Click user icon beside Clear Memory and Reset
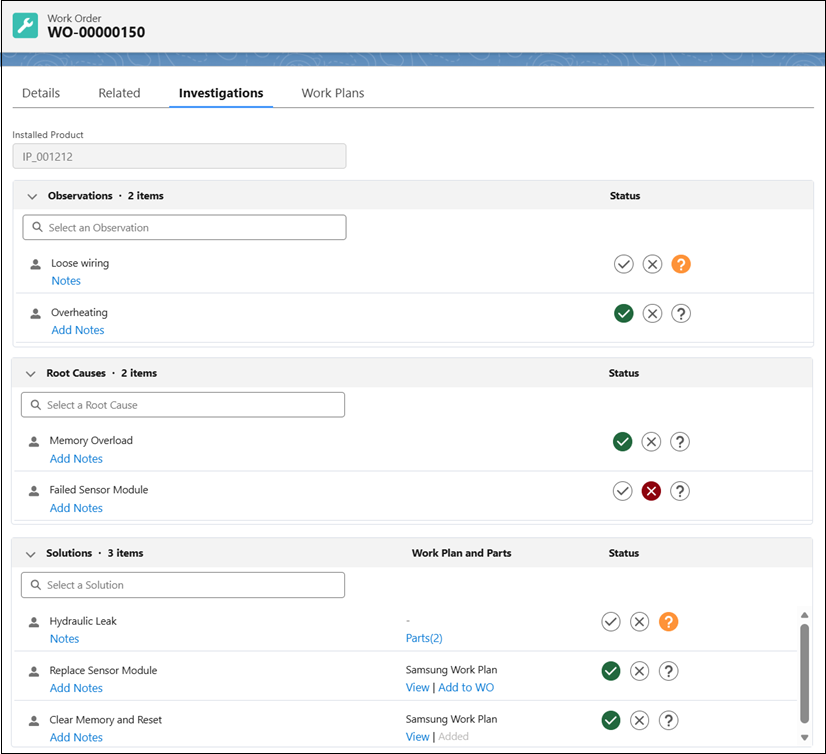Image resolution: width=826 pixels, height=754 pixels. click(34, 721)
